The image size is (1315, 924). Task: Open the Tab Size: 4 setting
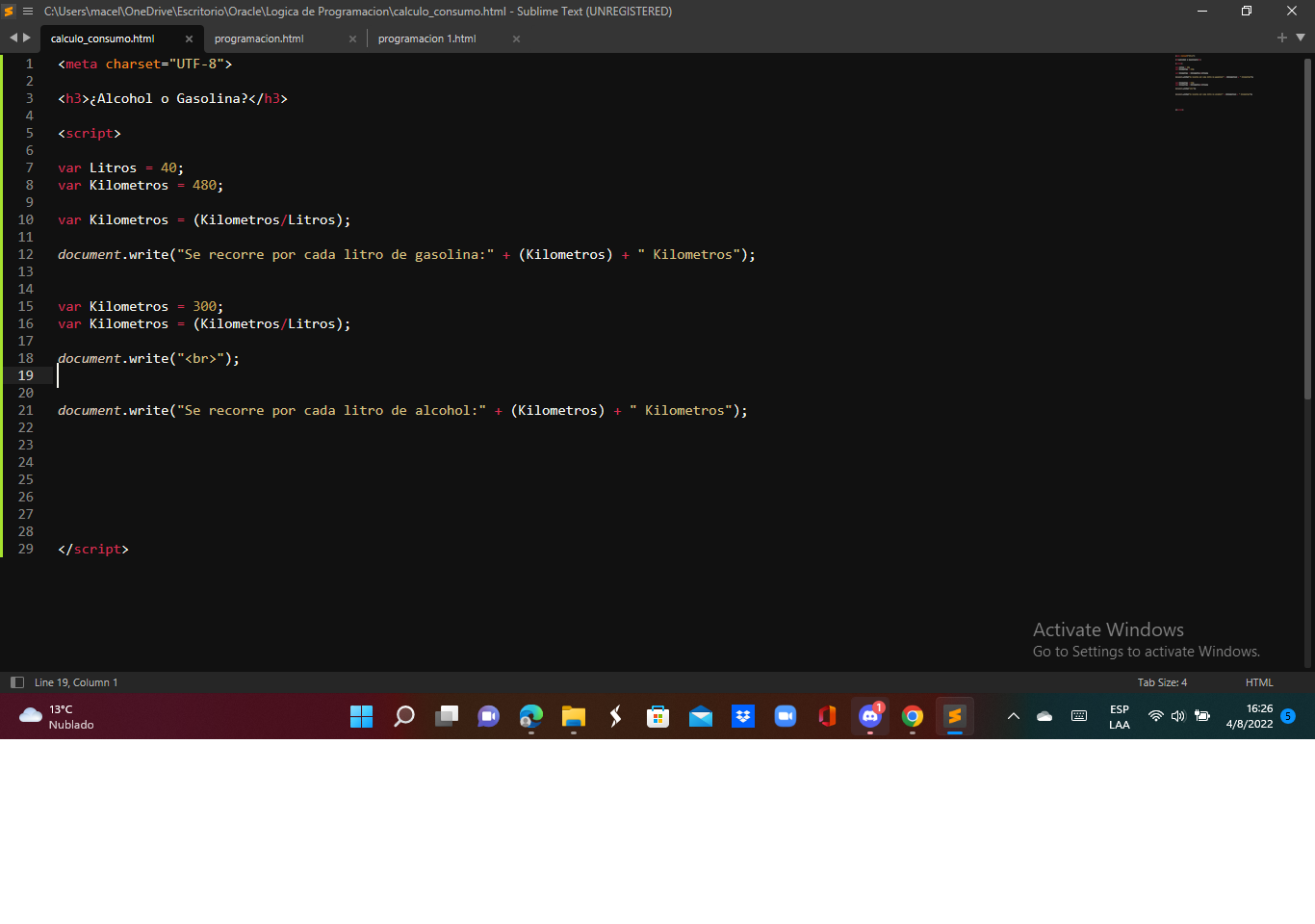click(1162, 682)
